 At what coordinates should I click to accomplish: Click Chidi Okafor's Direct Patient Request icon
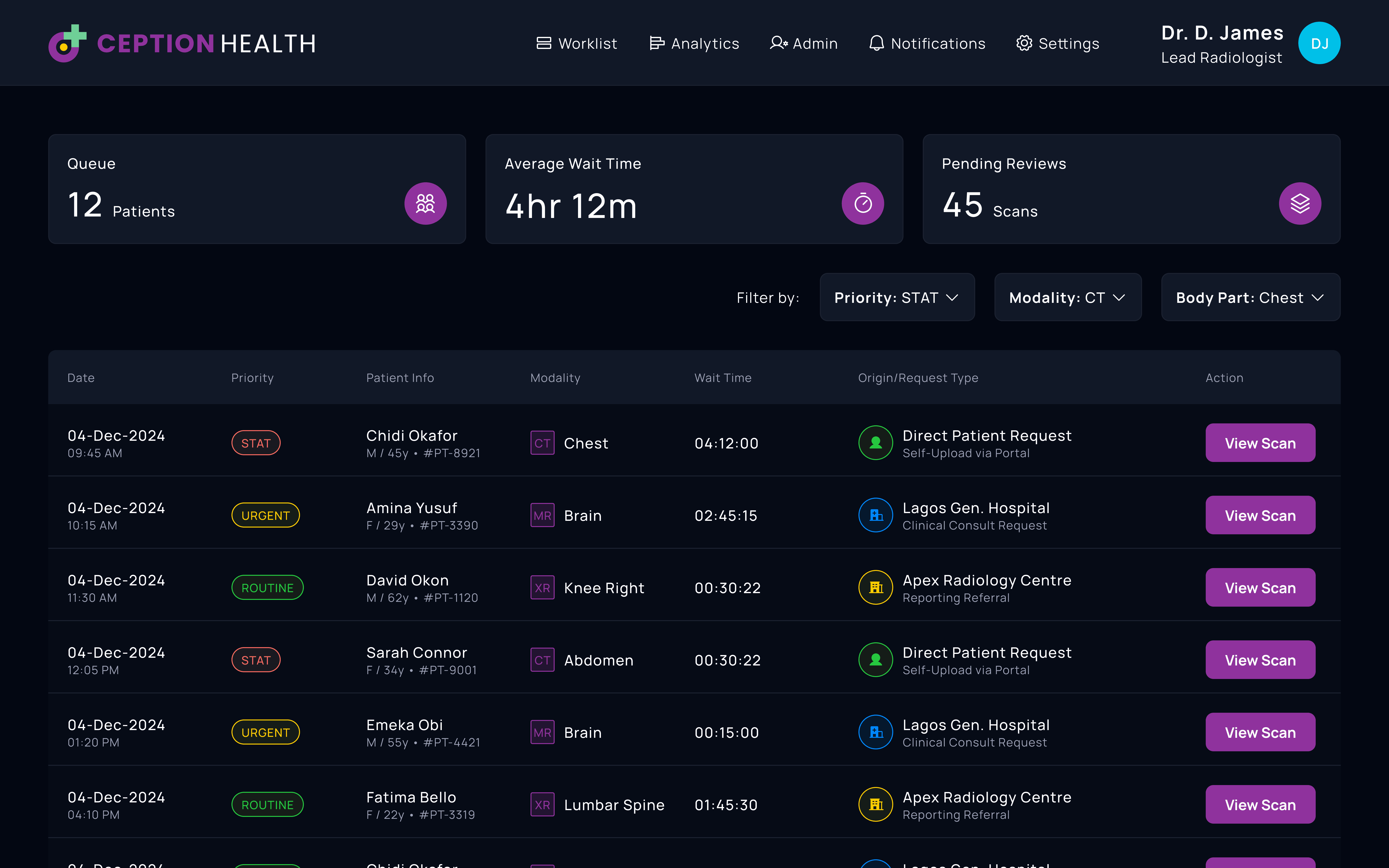click(x=875, y=443)
